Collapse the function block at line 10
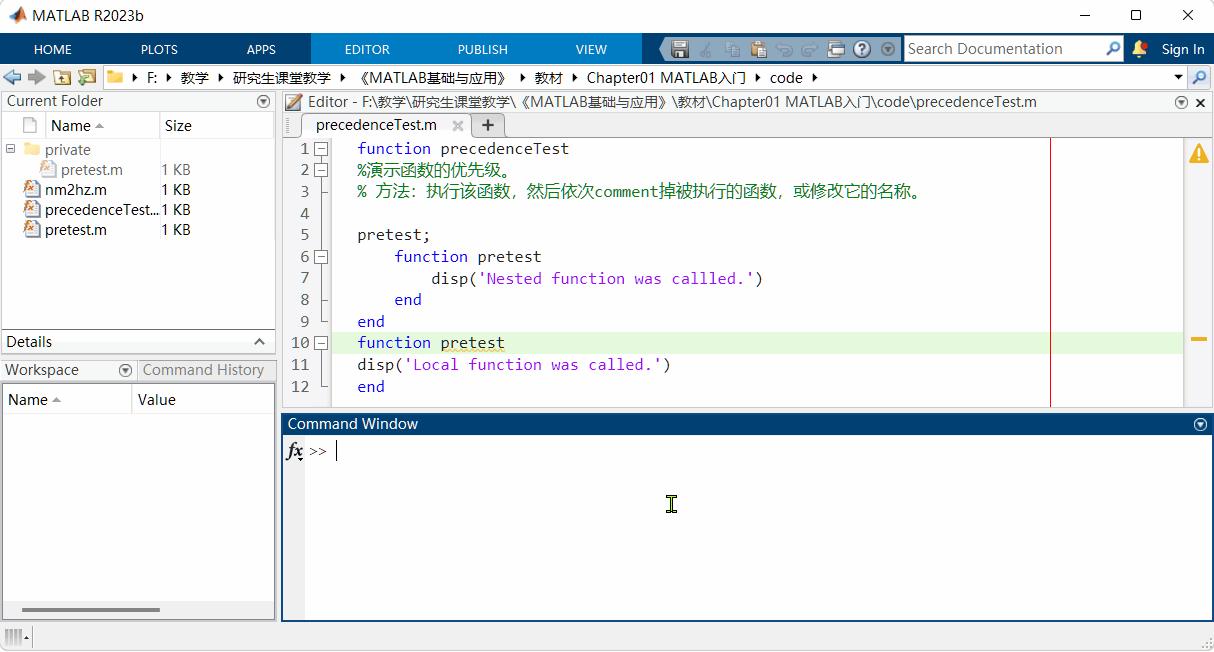The width and height of the screenshot is (1214, 652). pyautogui.click(x=320, y=342)
